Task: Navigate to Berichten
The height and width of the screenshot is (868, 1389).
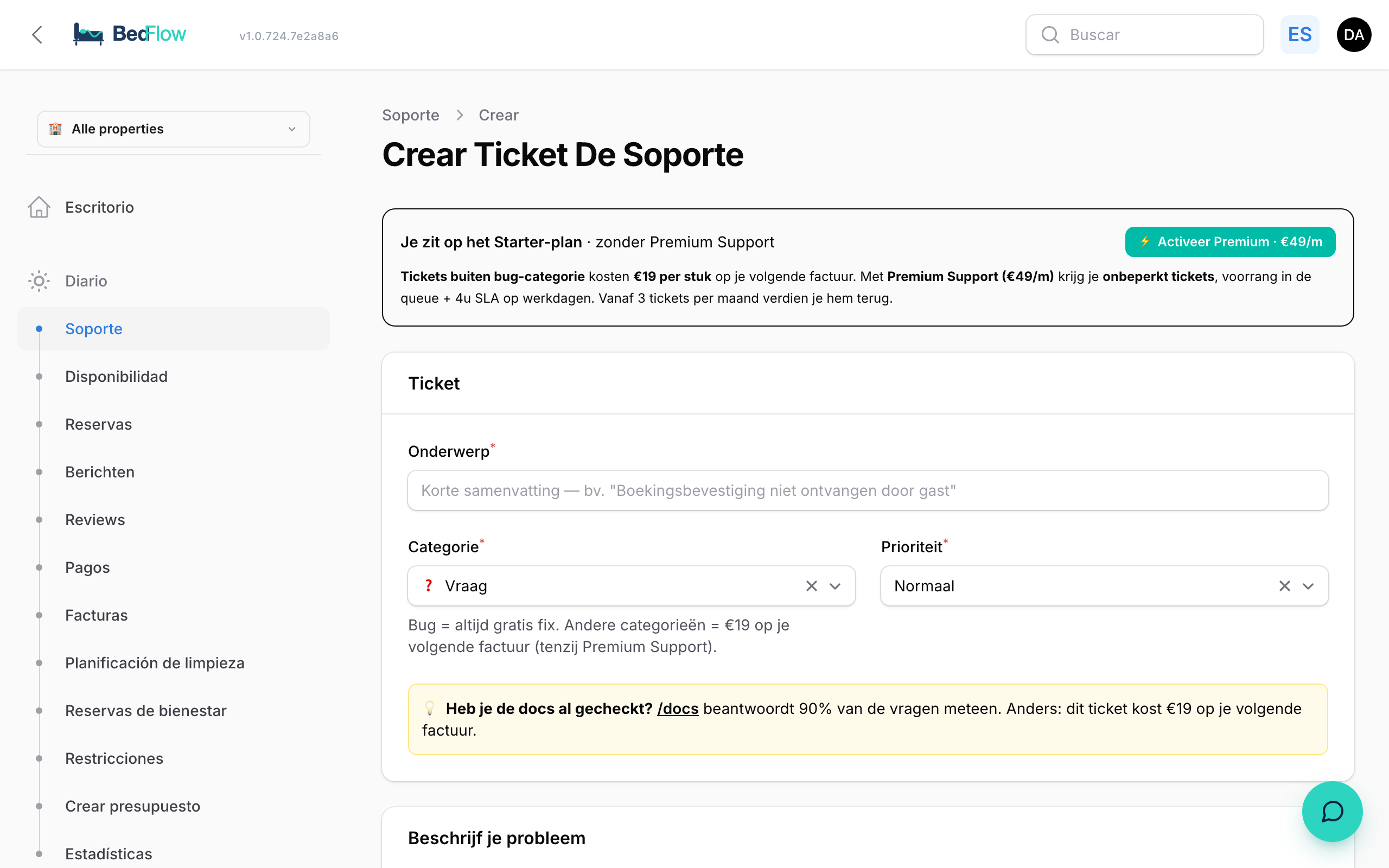Action: click(100, 472)
